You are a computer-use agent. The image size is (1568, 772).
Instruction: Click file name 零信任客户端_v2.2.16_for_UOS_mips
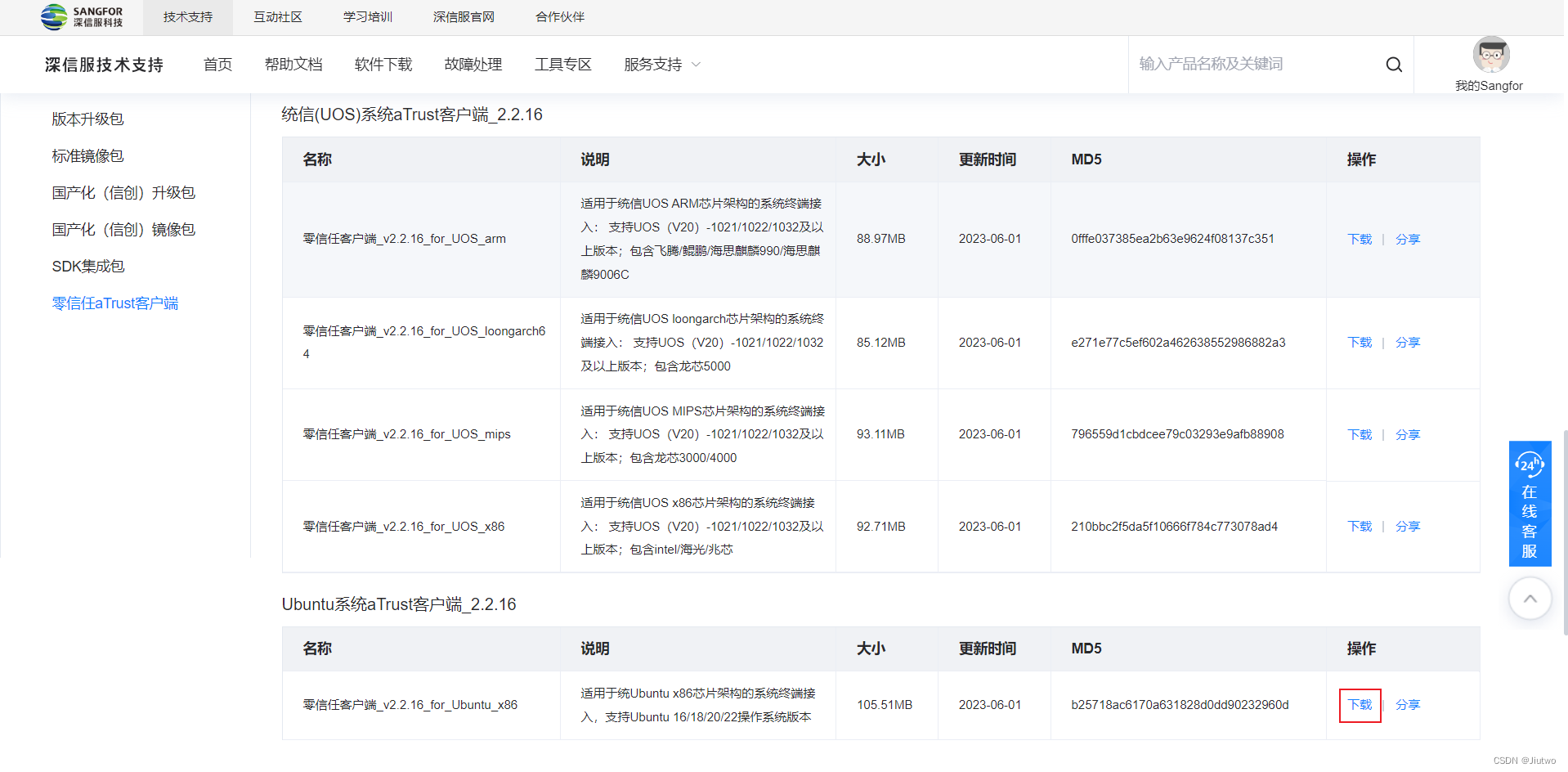[406, 434]
